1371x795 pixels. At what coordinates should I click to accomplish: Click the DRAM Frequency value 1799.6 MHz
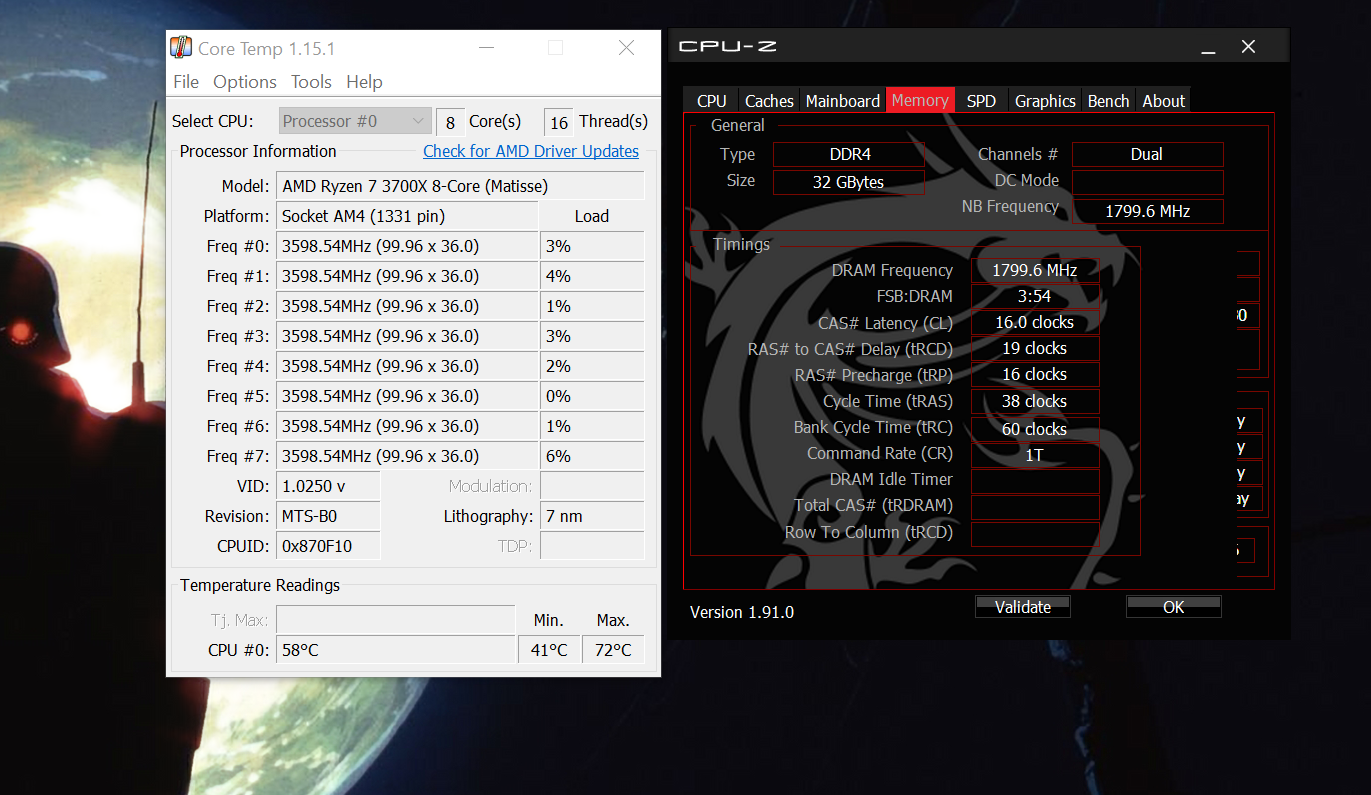(x=1034, y=270)
